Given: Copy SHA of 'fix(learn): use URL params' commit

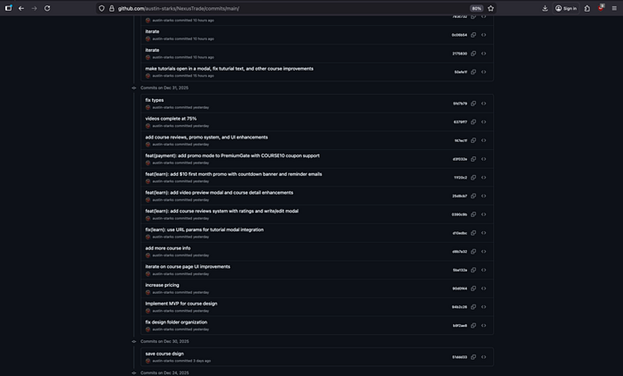Looking at the screenshot, I should [x=473, y=233].
